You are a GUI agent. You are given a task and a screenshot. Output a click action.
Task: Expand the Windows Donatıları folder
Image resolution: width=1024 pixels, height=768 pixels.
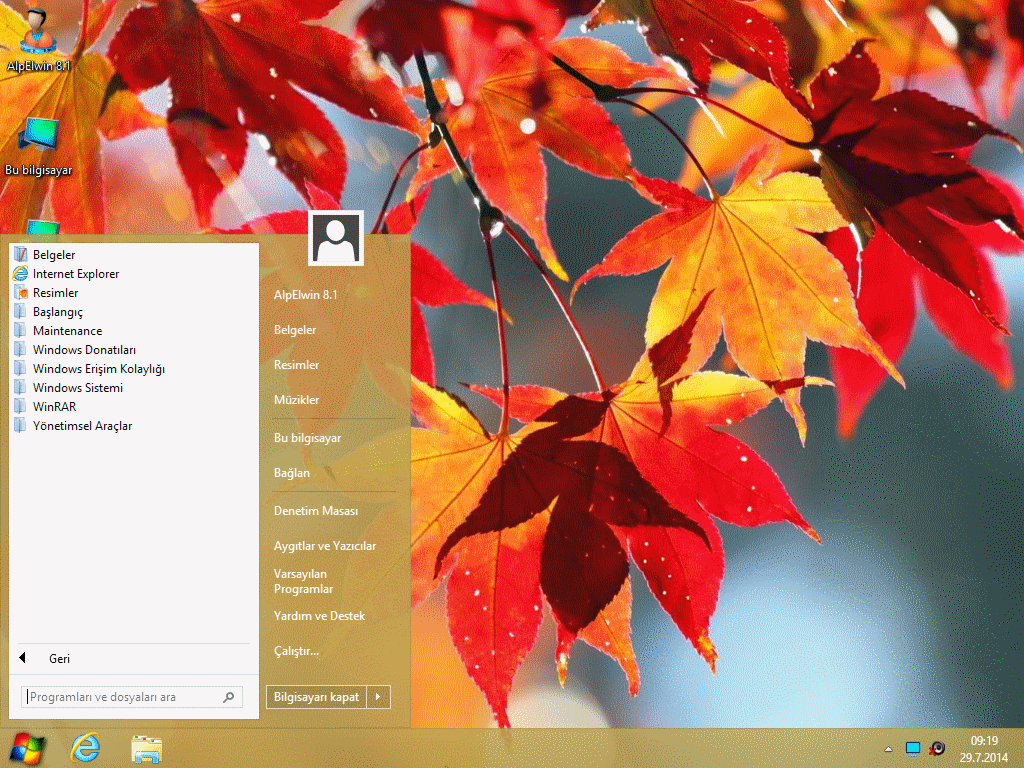84,350
